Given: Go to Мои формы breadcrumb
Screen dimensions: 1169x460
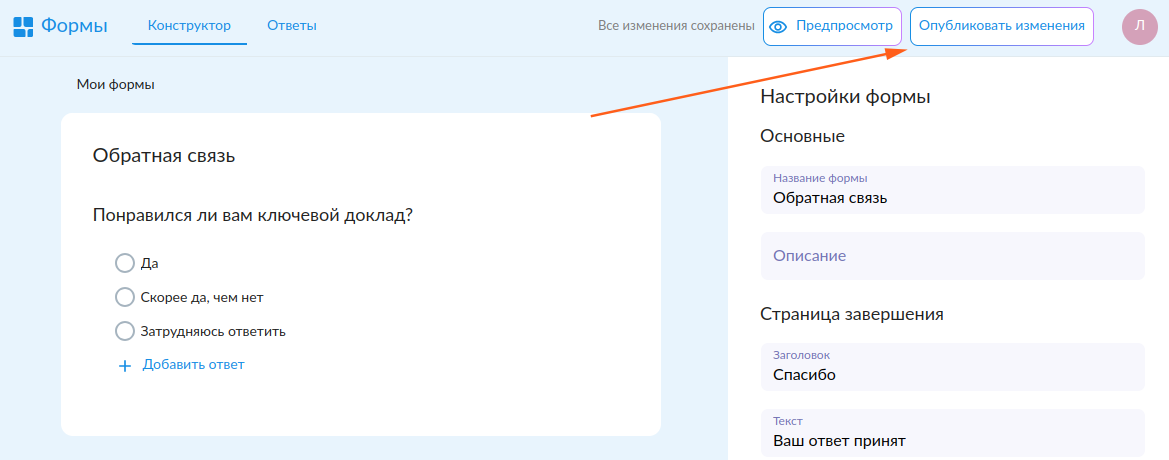Looking at the screenshot, I should point(116,85).
